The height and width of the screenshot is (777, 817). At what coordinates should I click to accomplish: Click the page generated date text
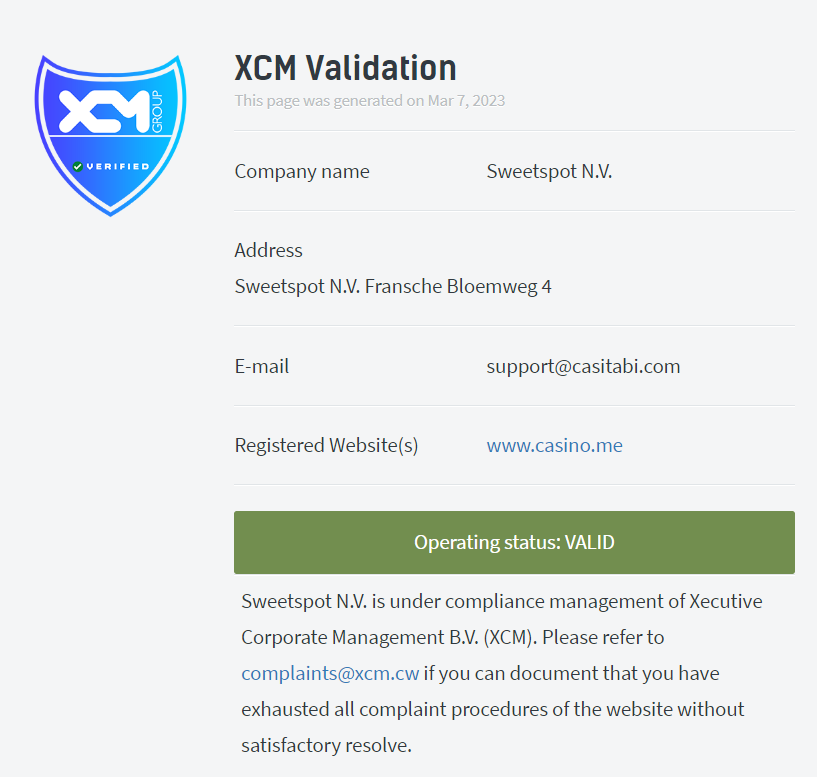coord(369,101)
